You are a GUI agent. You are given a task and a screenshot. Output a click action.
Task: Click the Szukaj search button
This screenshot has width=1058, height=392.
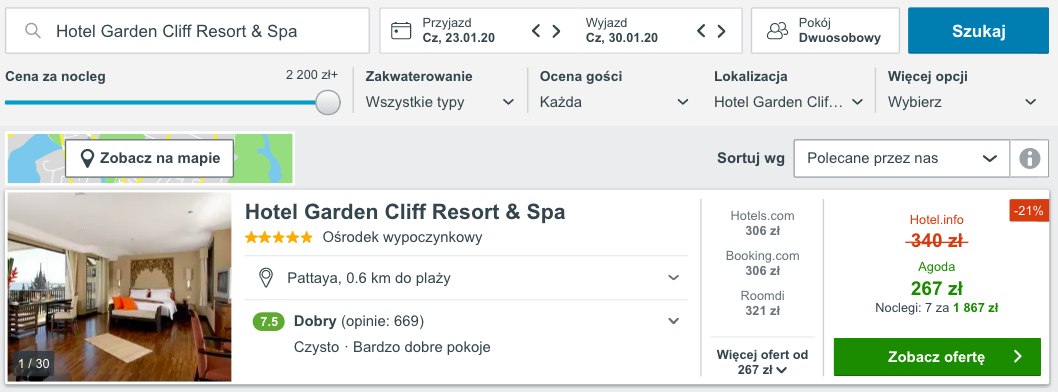978,31
